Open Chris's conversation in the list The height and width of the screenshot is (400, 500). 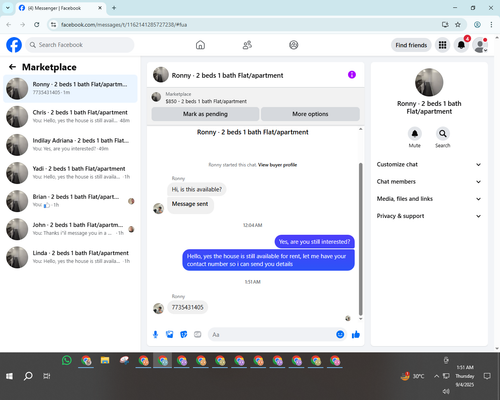click(70, 117)
